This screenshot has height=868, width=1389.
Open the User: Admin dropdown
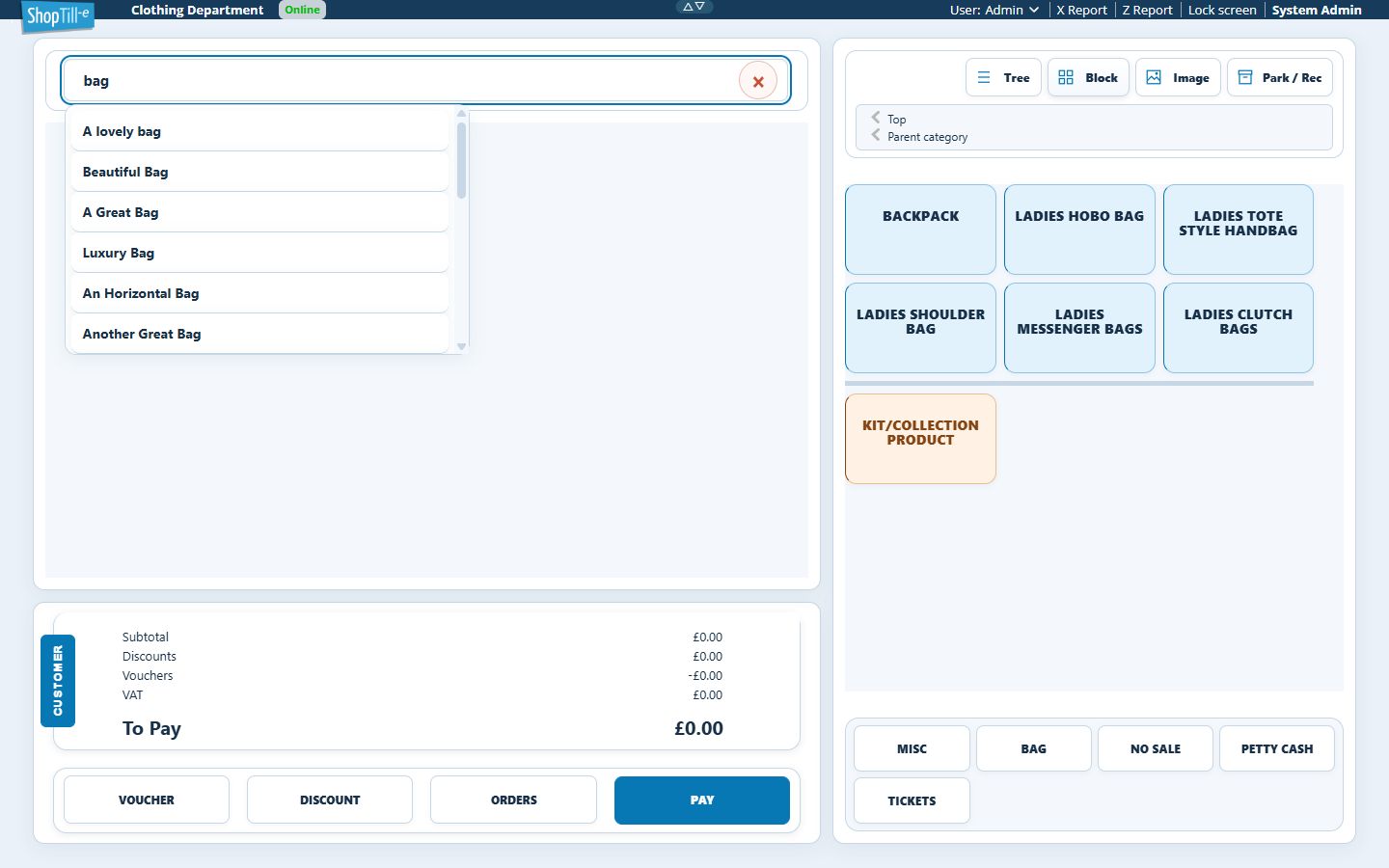994,10
